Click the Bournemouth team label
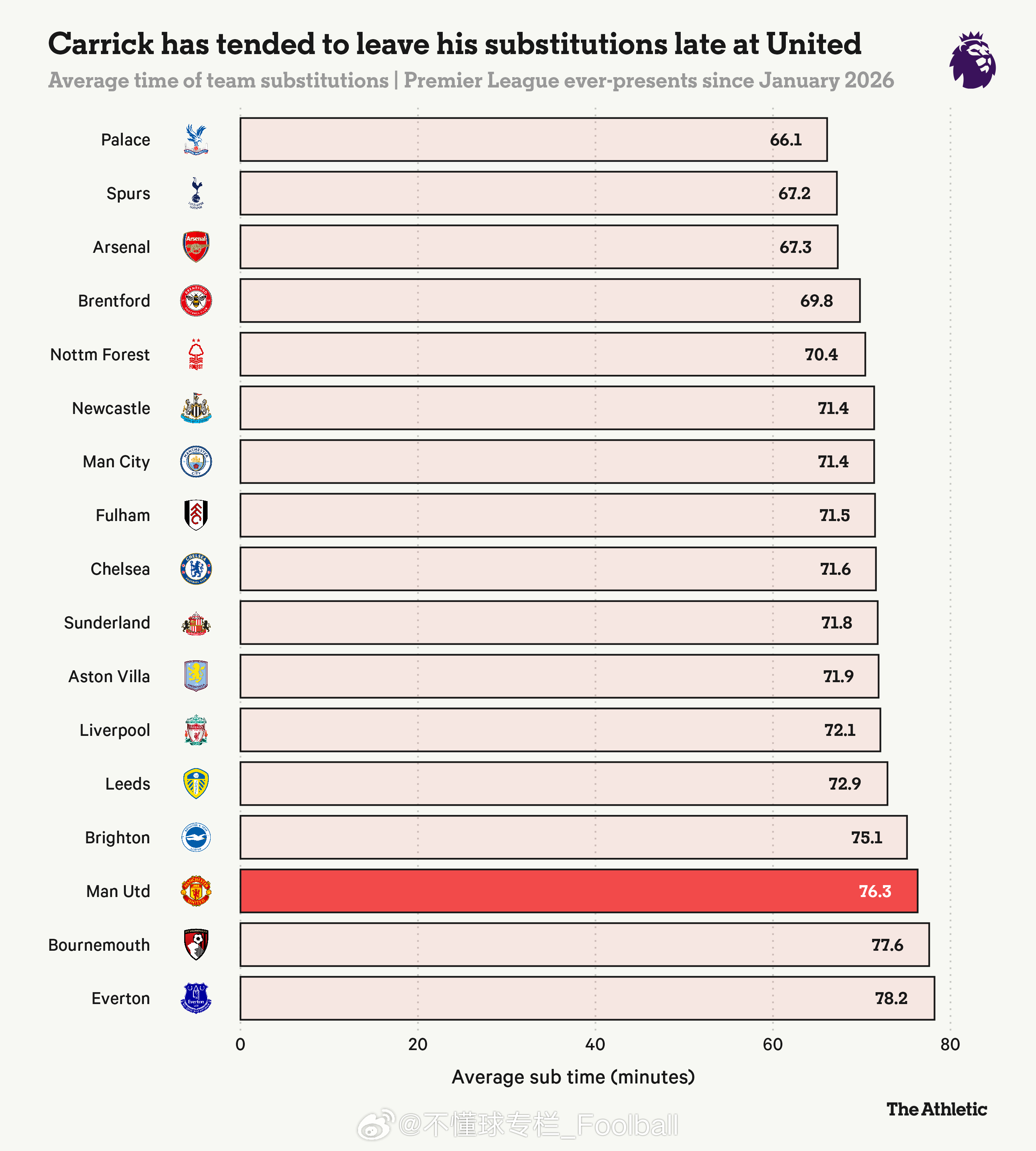The height and width of the screenshot is (1151, 1036). click(99, 945)
